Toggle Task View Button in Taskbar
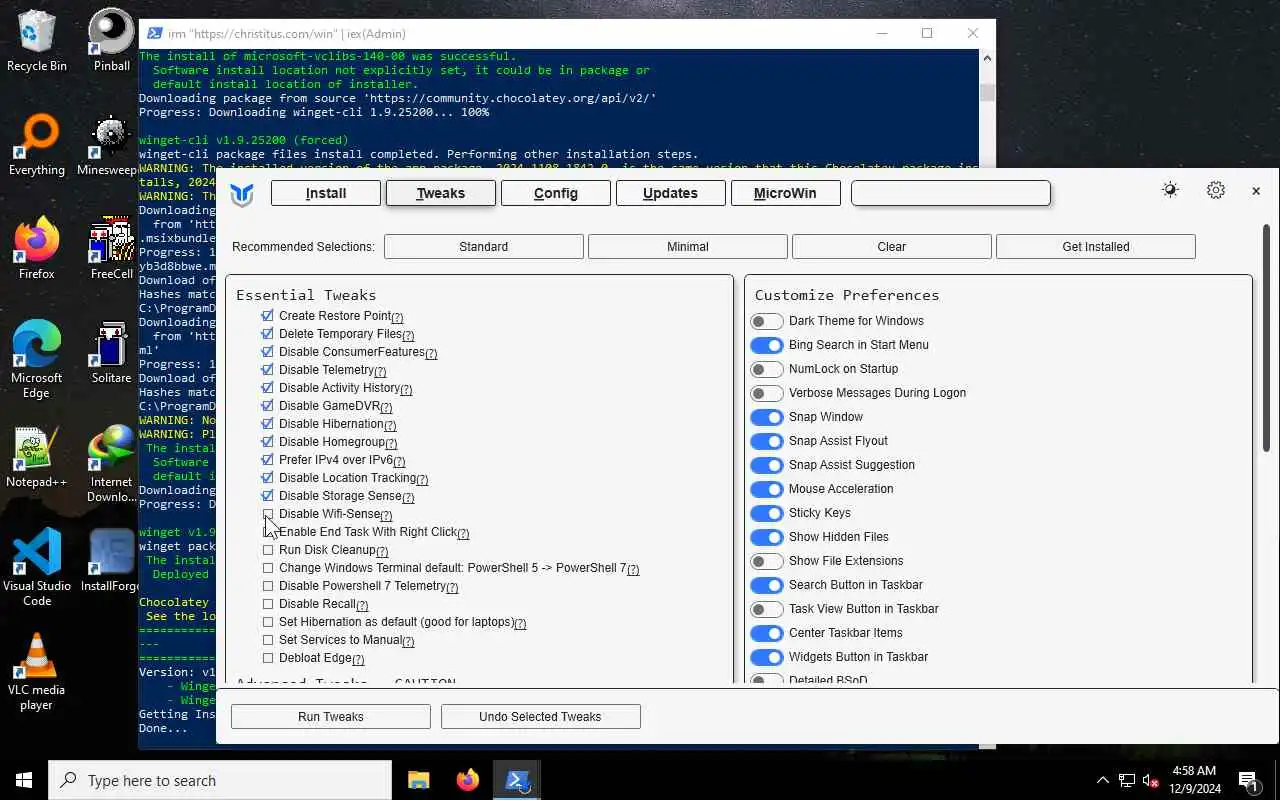1280x800 pixels. pos(767,609)
